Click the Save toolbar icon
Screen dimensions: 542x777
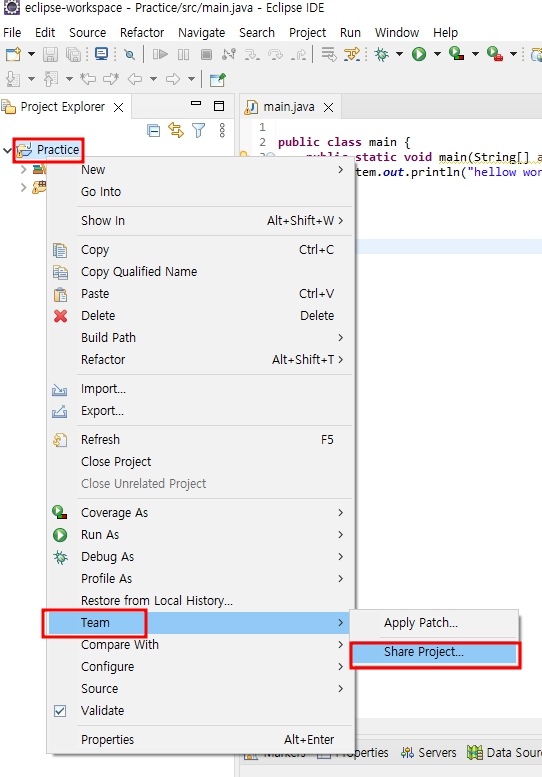coord(50,54)
